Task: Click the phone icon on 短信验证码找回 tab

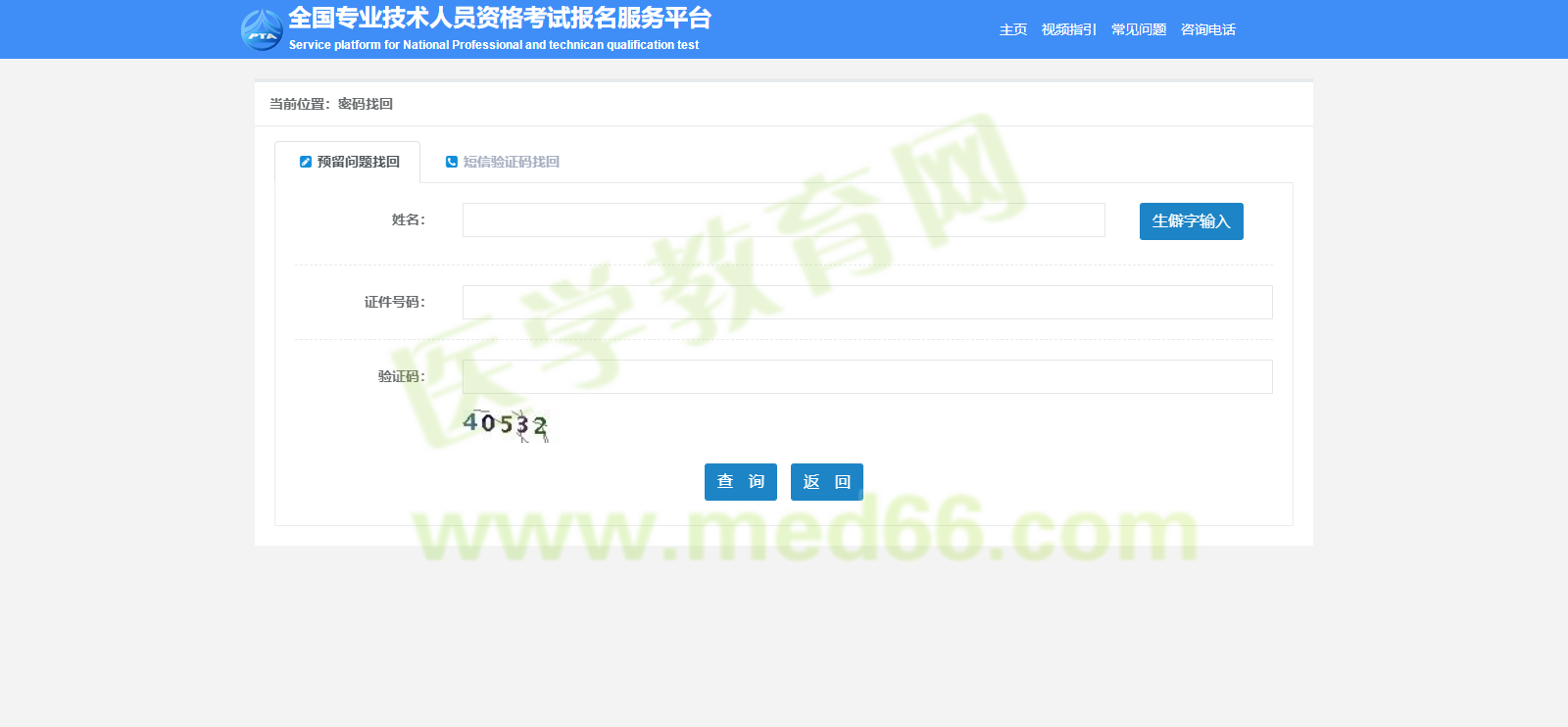Action: coord(452,162)
